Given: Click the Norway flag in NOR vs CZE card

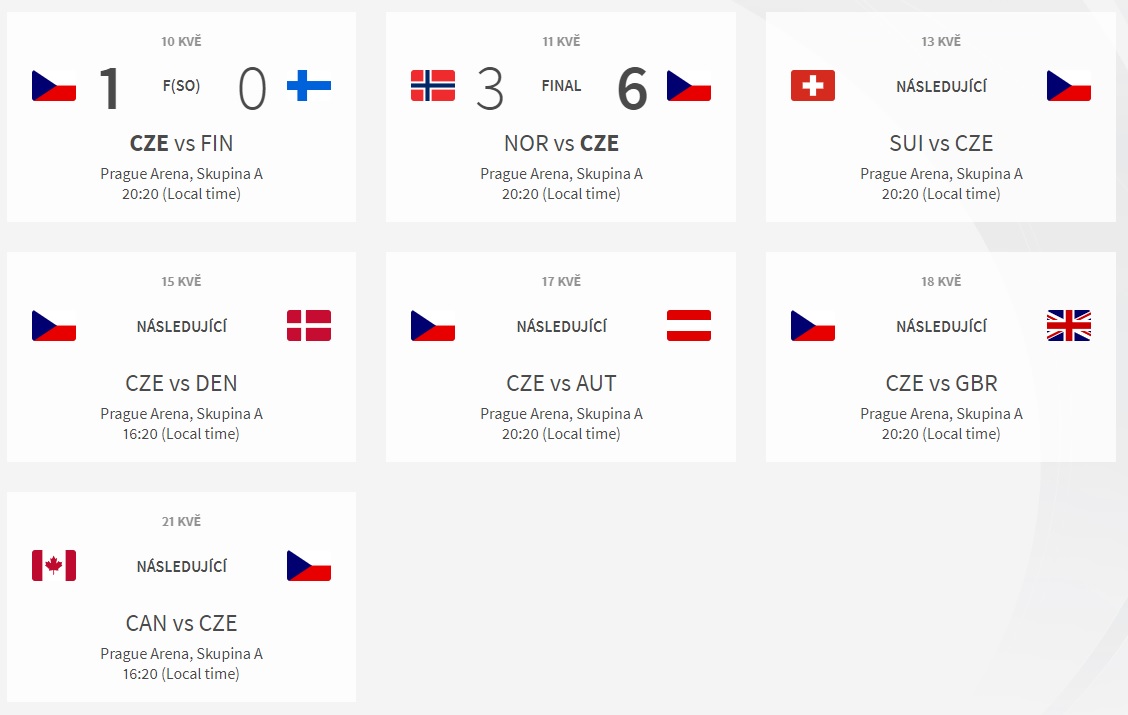Looking at the screenshot, I should point(432,86).
